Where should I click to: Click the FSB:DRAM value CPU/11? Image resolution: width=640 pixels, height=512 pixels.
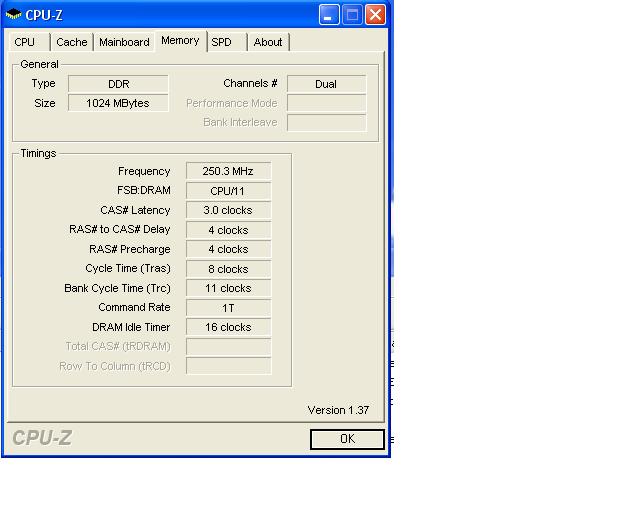point(229,191)
